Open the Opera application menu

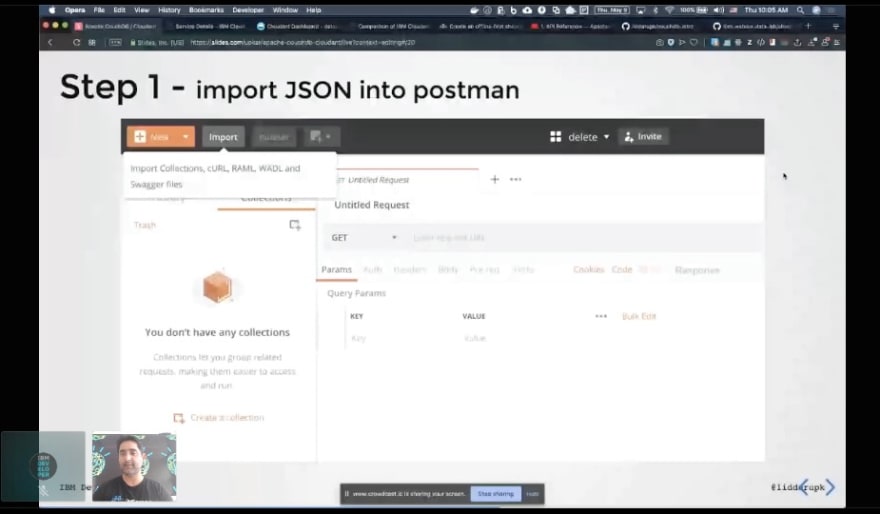click(75, 10)
